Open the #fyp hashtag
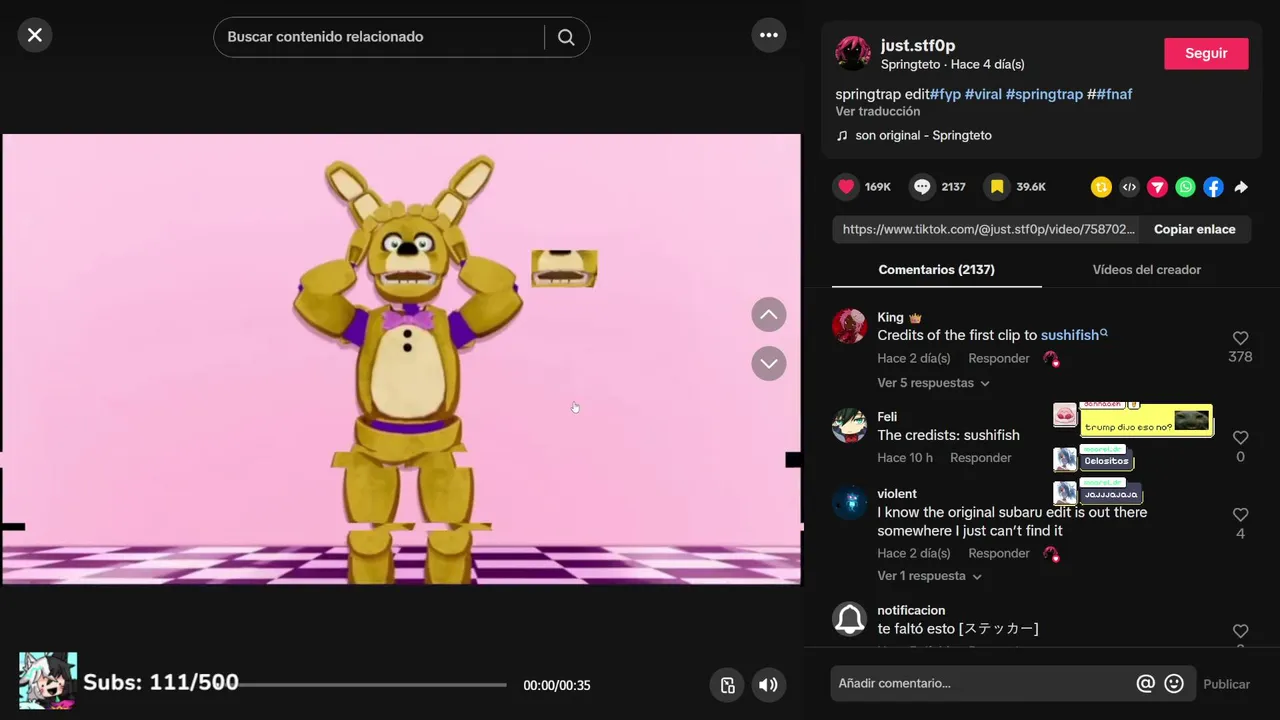The image size is (1280, 720). pos(945,94)
